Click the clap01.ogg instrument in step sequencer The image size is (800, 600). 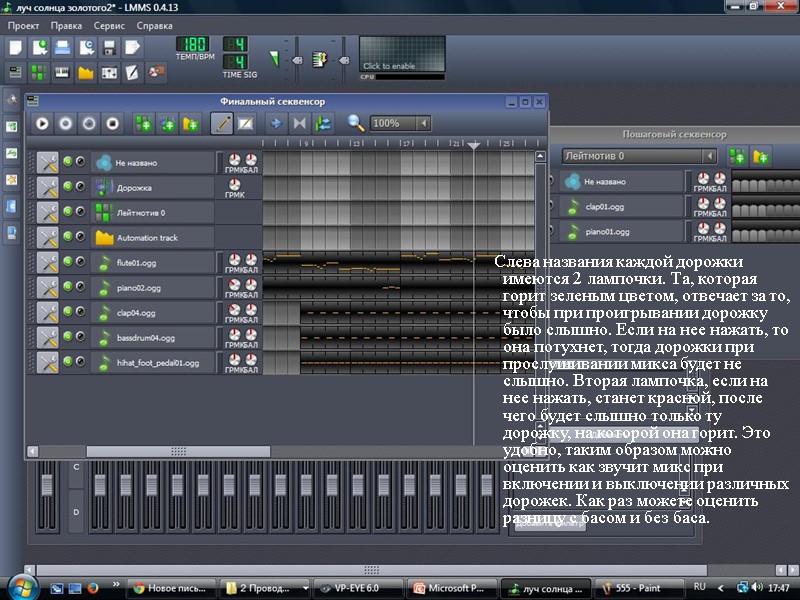621,207
